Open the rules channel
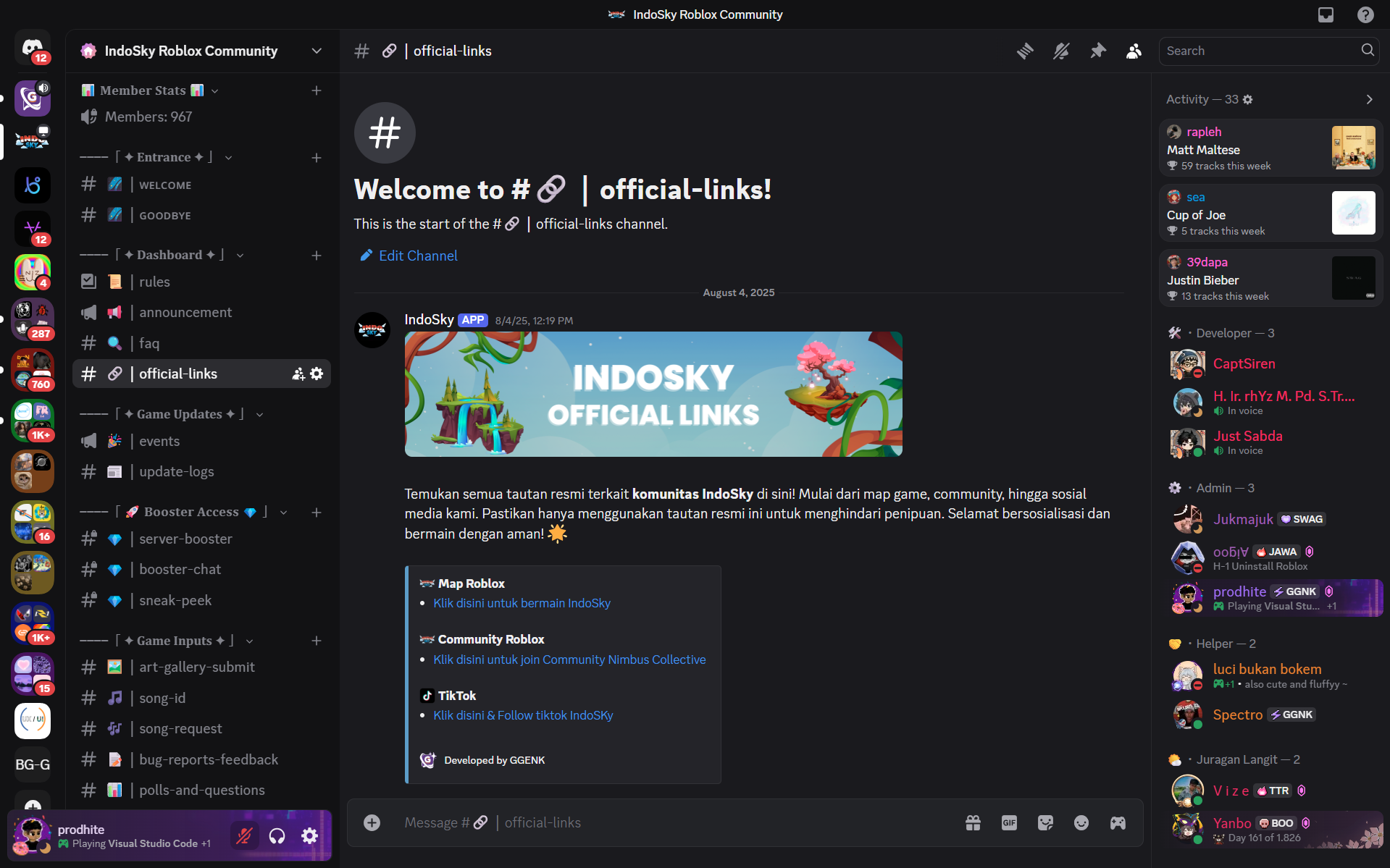Image resolution: width=1390 pixels, height=868 pixels. (201, 282)
